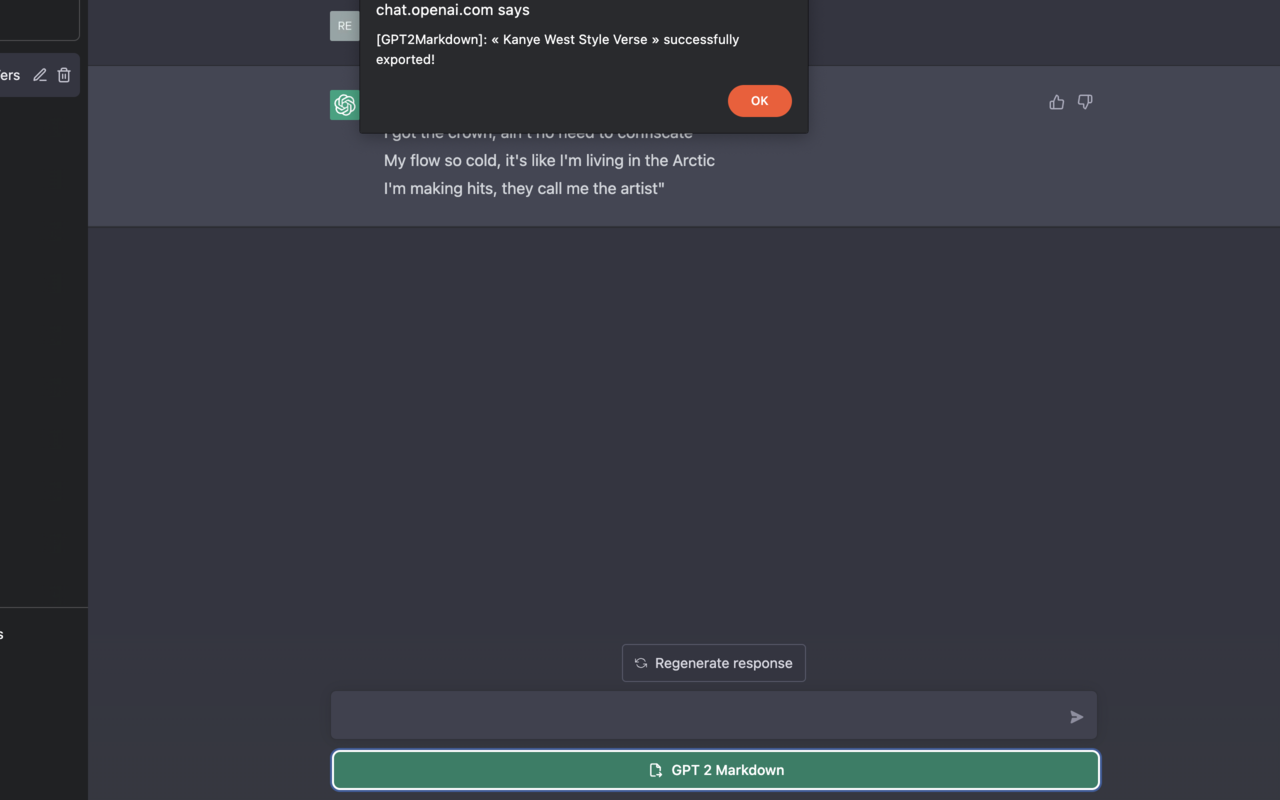Viewport: 1280px width, 800px height.
Task: Dismiss the export alert with OK
Action: [759, 101]
